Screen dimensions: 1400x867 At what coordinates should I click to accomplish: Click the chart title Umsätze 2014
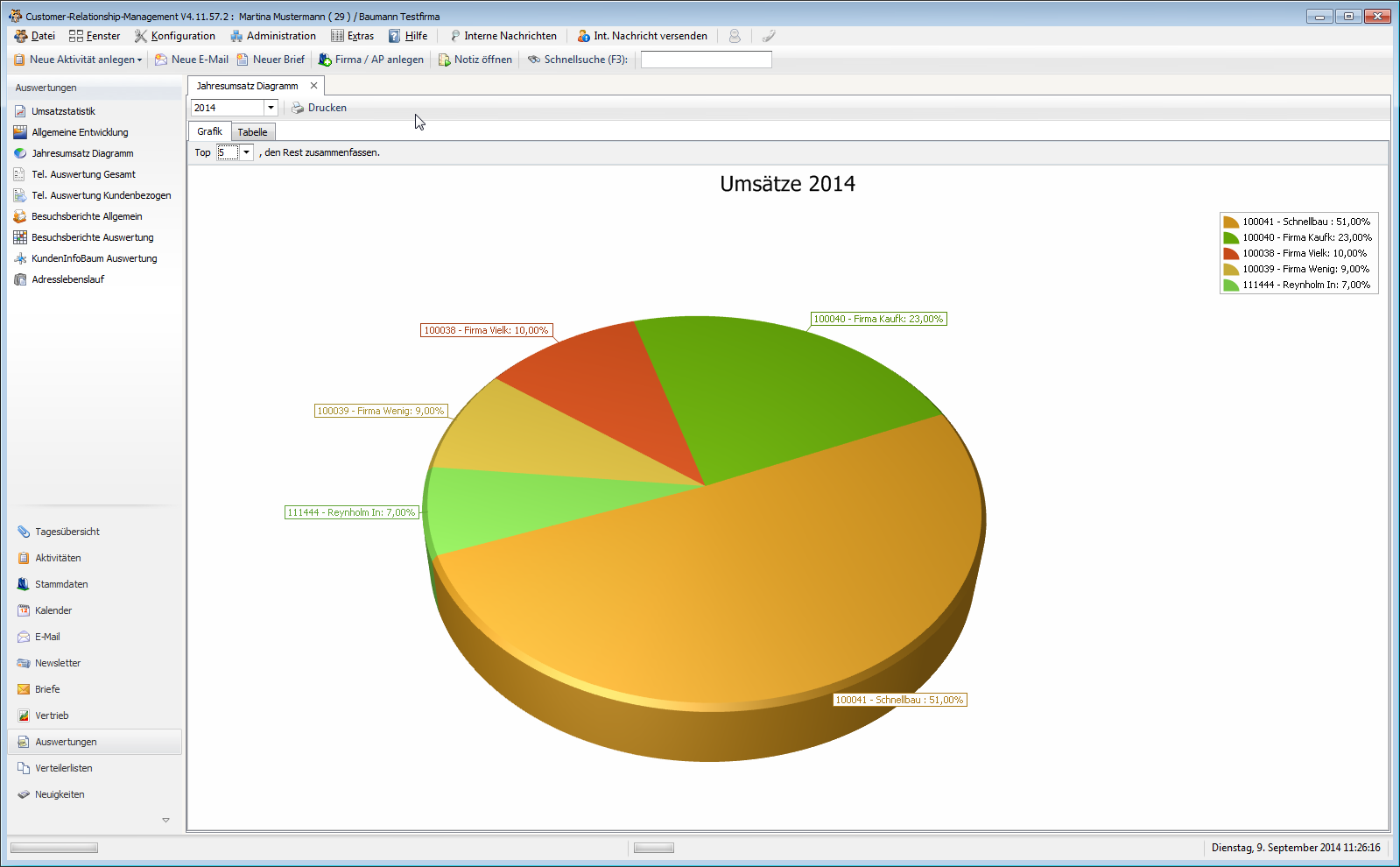(787, 184)
